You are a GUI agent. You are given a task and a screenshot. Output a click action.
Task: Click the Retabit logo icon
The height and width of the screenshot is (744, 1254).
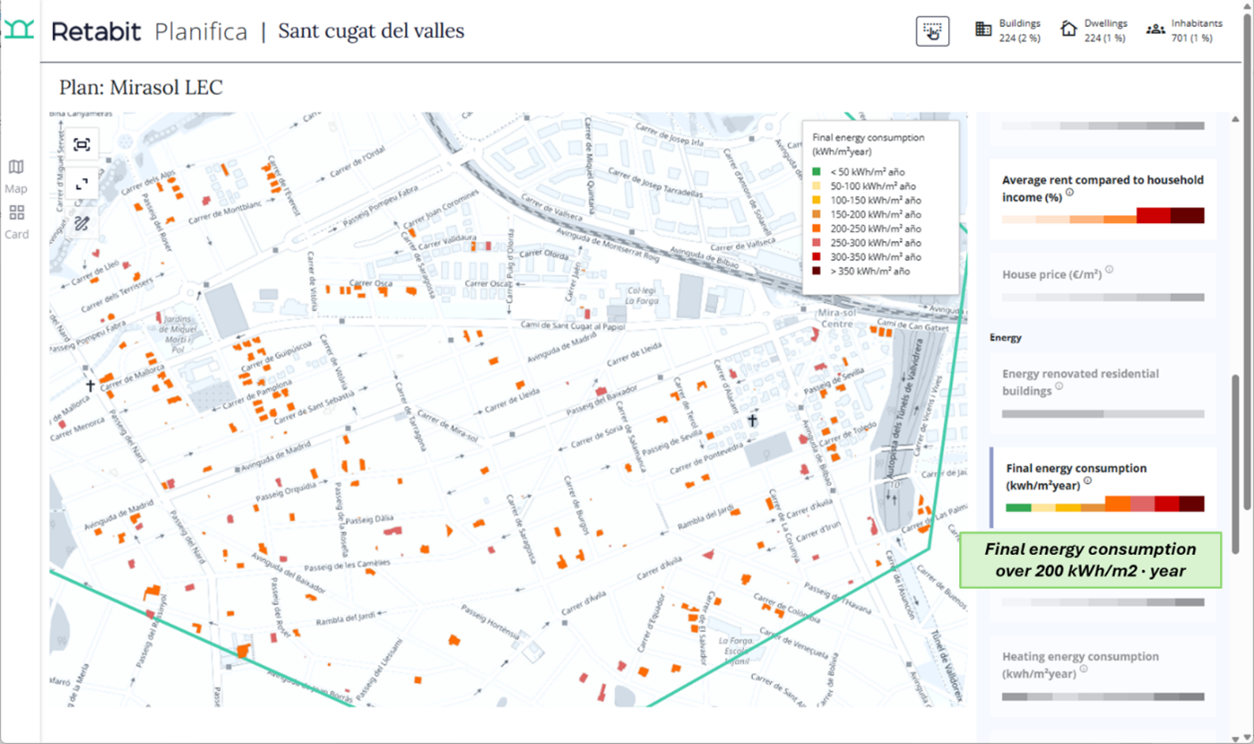point(19,30)
